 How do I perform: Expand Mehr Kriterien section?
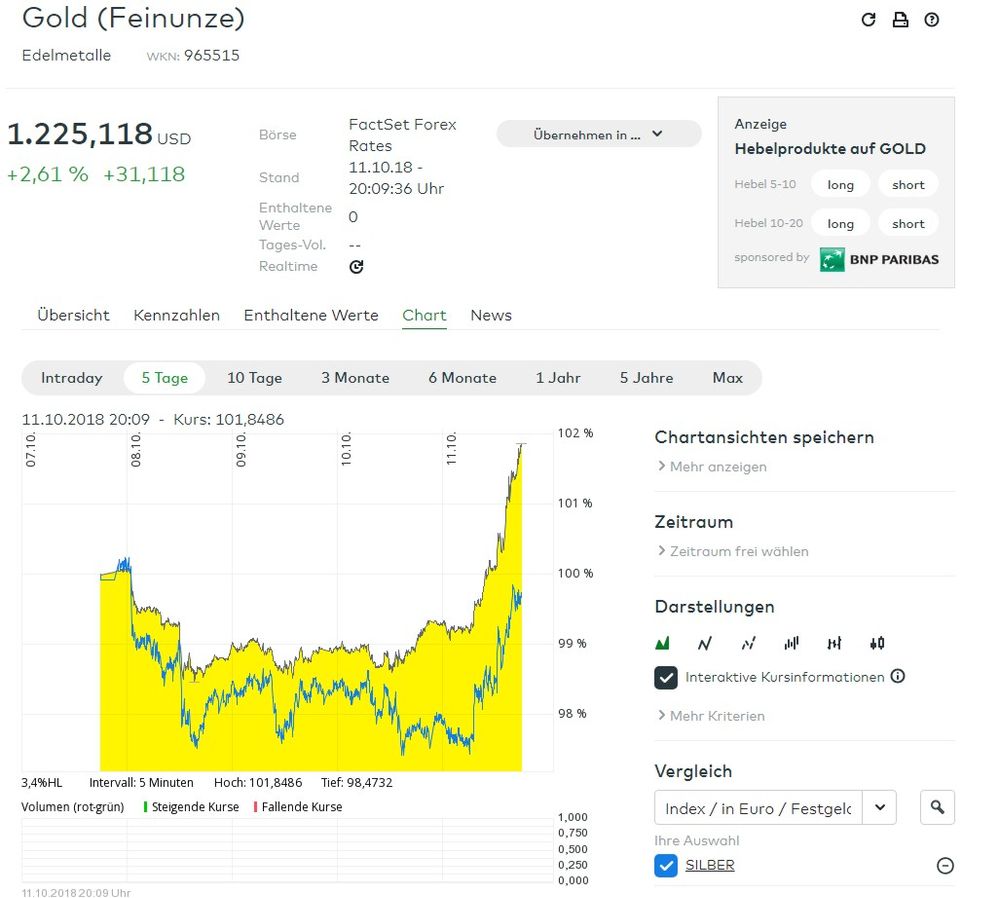coord(710,716)
